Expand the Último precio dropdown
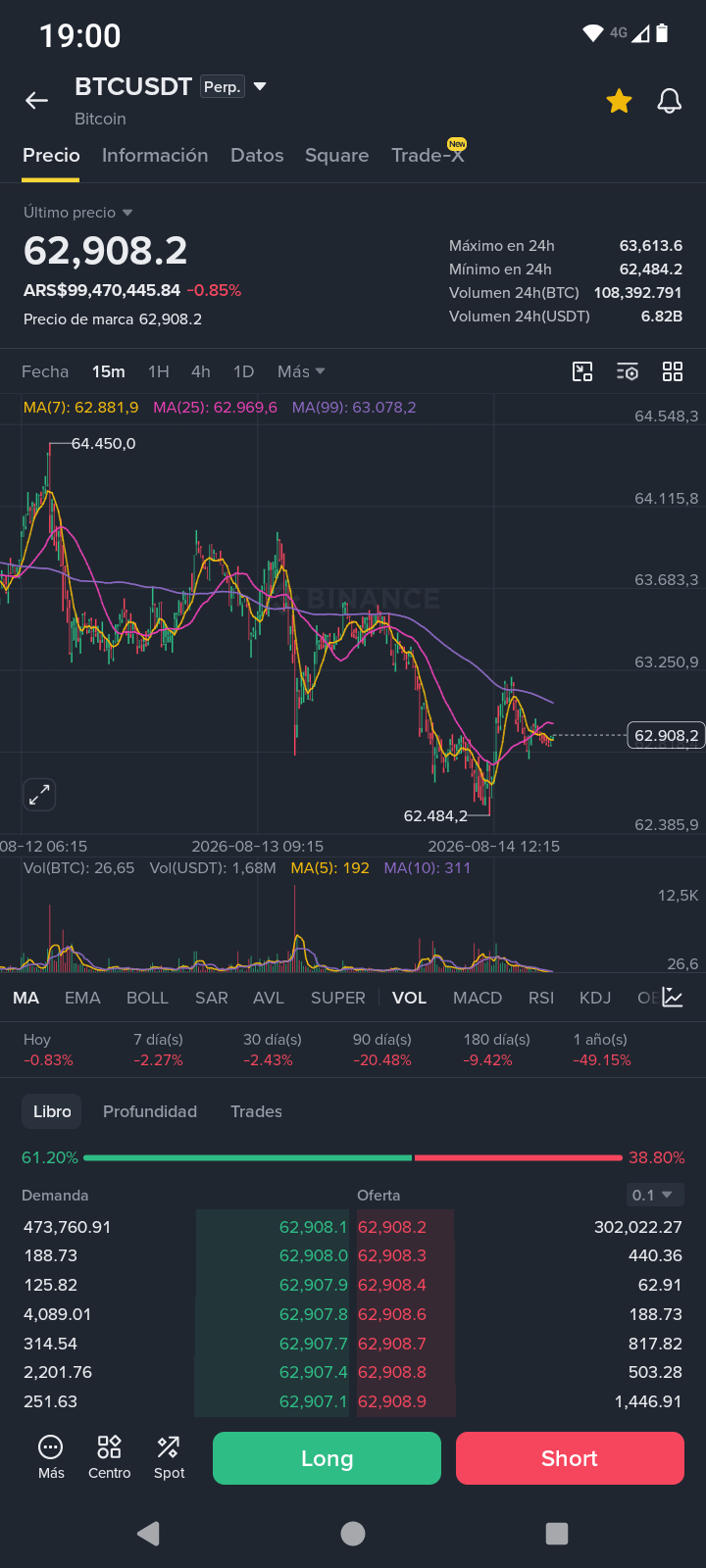This screenshot has height=1568, width=706. [x=77, y=213]
